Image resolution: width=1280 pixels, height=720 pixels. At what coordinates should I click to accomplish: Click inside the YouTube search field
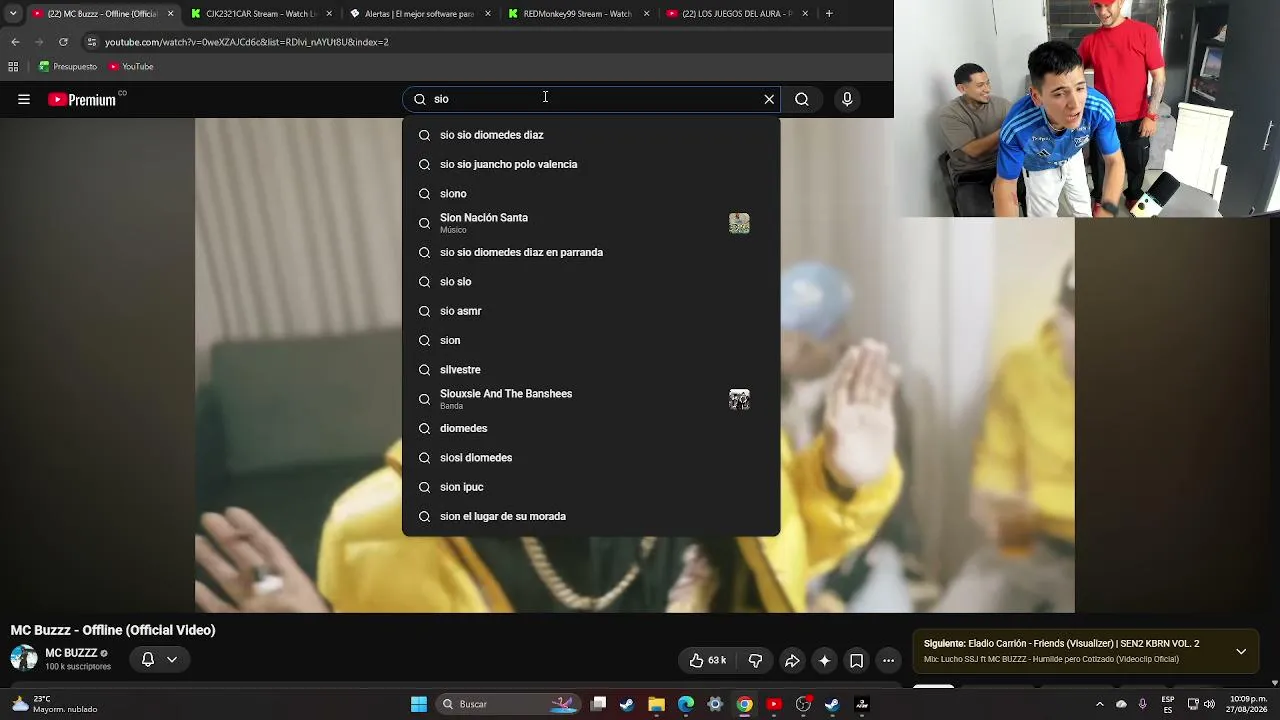pos(590,99)
